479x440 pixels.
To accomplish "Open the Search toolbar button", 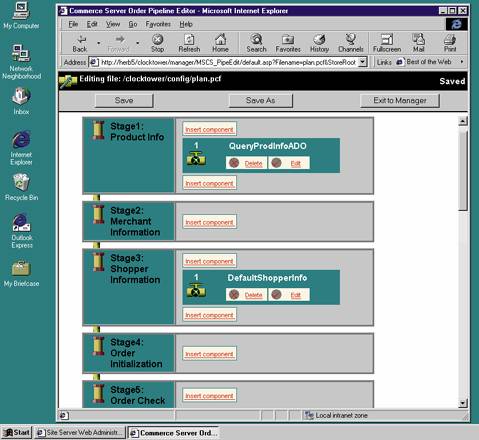I will point(256,43).
